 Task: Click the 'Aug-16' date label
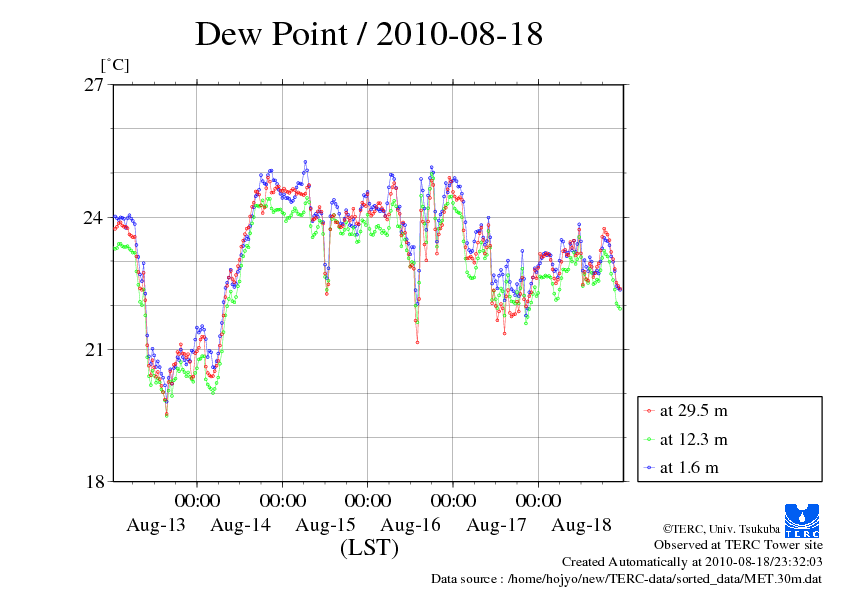410,525
